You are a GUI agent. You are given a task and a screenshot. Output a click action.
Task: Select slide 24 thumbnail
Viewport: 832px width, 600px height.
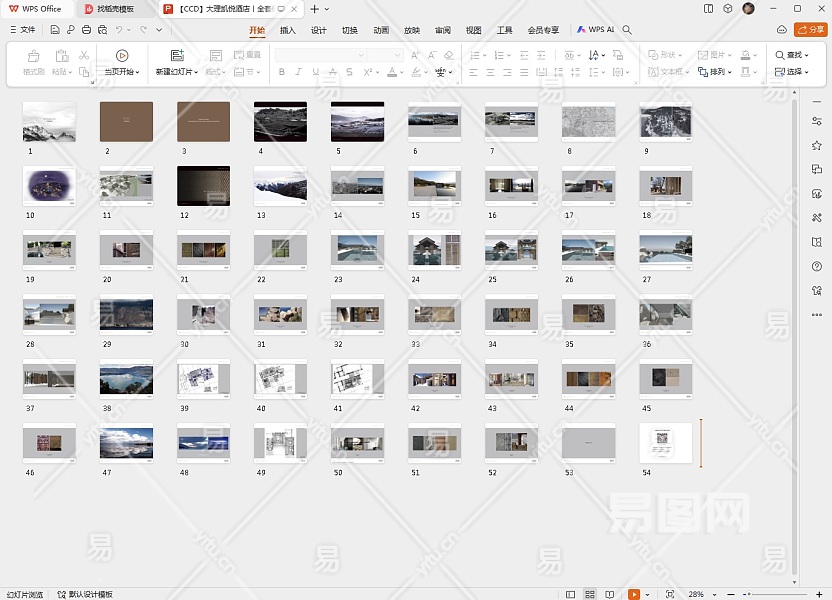[434, 251]
